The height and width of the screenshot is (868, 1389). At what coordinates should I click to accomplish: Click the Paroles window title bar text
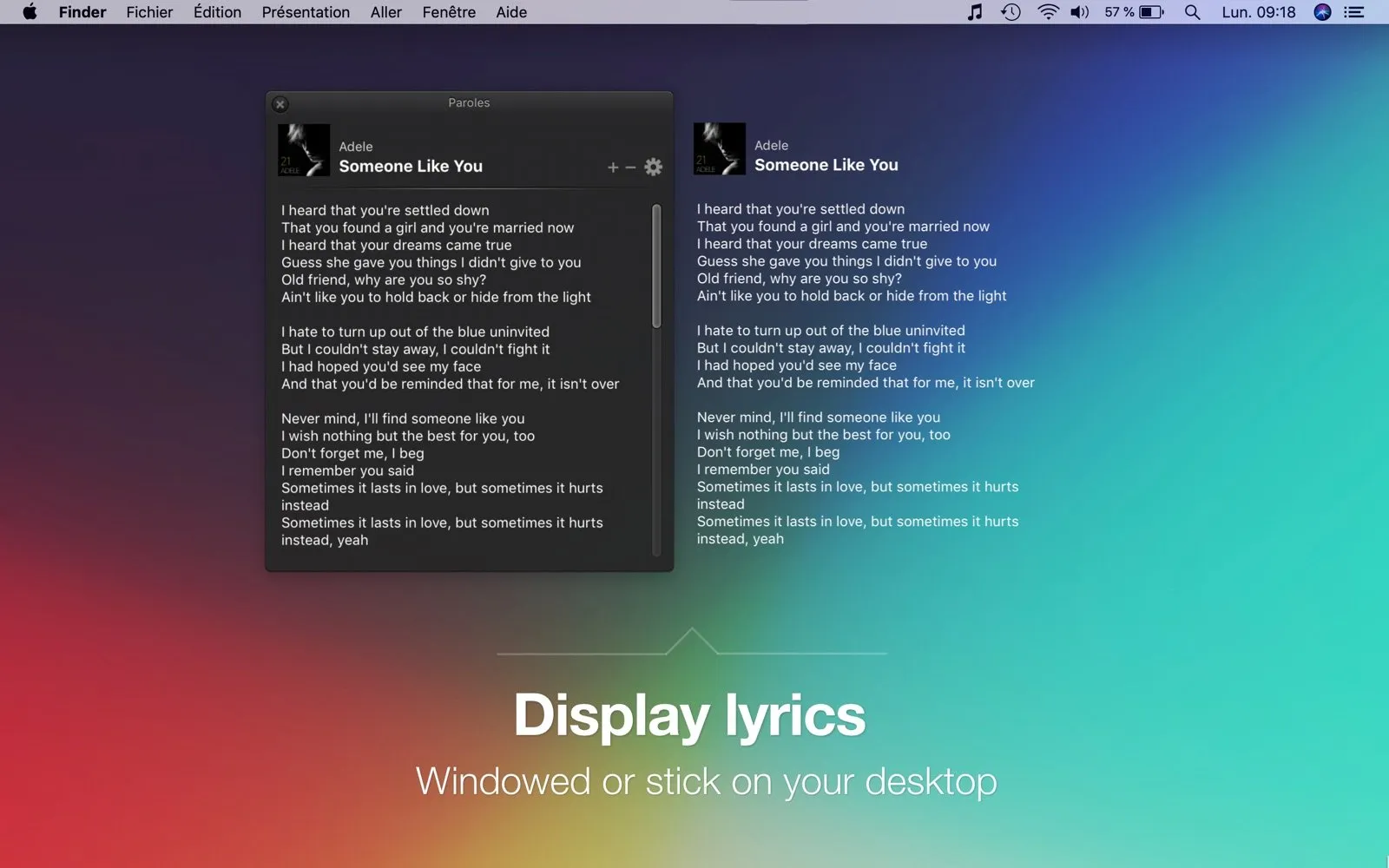[x=469, y=102]
